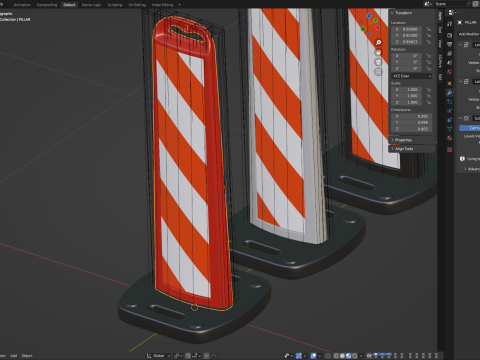480x360 pixels.
Task: Toggle viewport gizmos display
Action: [x=299, y=356]
